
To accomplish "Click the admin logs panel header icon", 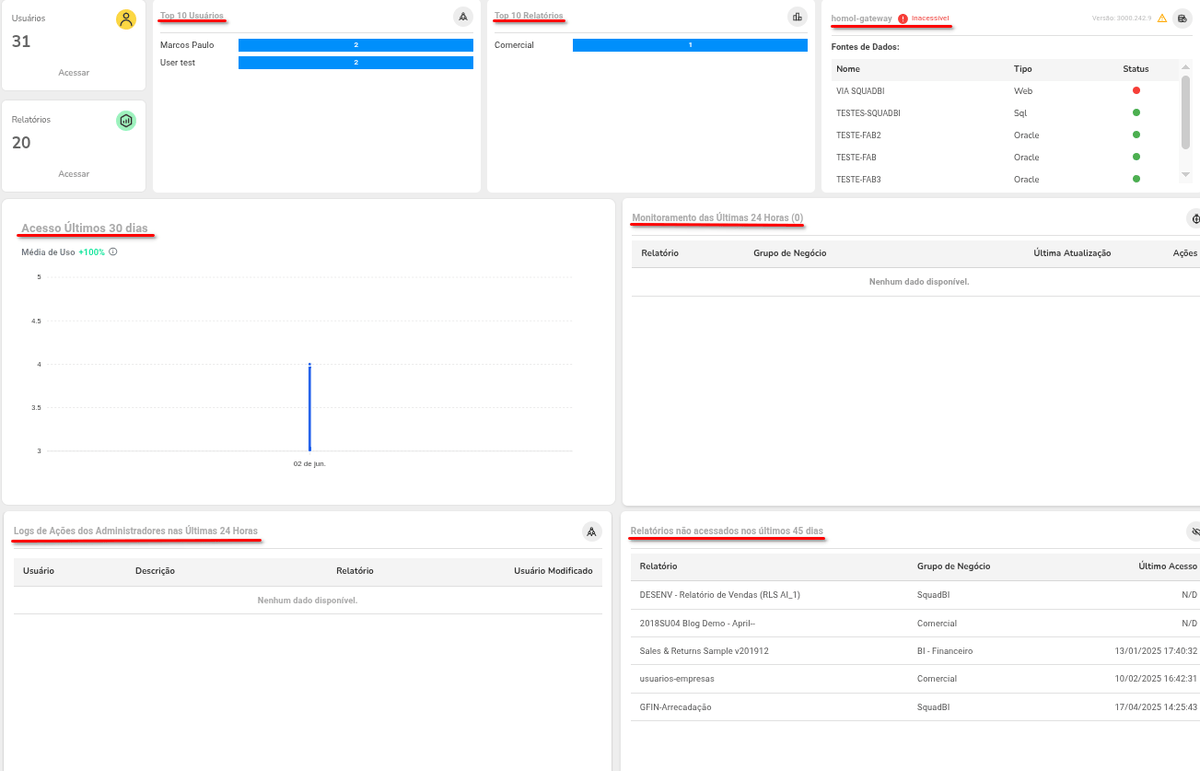I will 592,531.
